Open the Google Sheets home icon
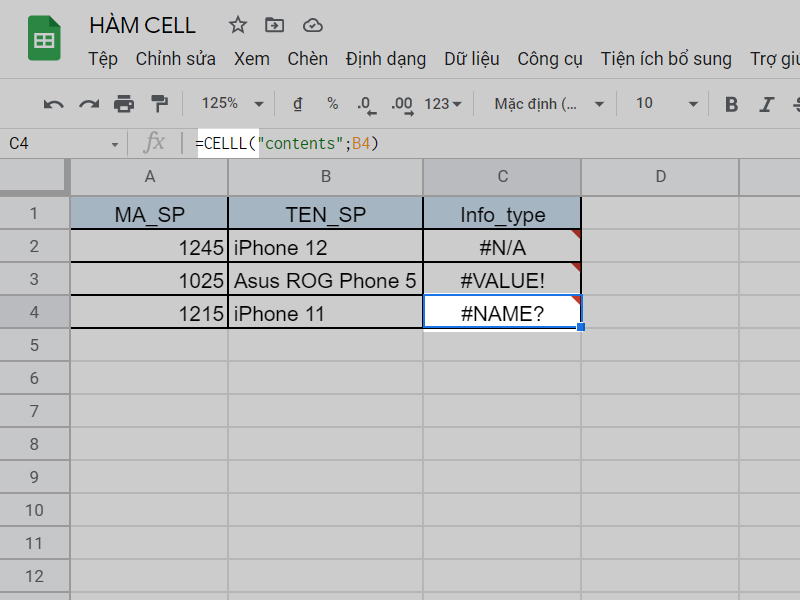Viewport: 800px width, 600px height. coord(44,38)
